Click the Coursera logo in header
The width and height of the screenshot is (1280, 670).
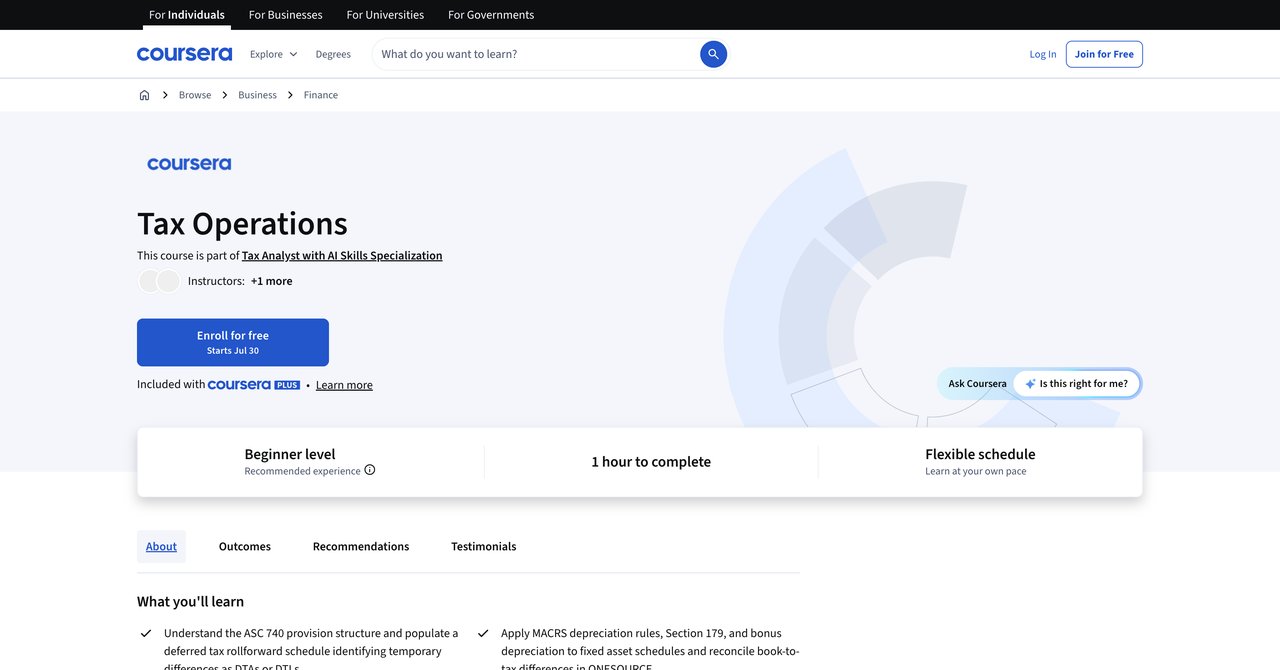point(184,54)
